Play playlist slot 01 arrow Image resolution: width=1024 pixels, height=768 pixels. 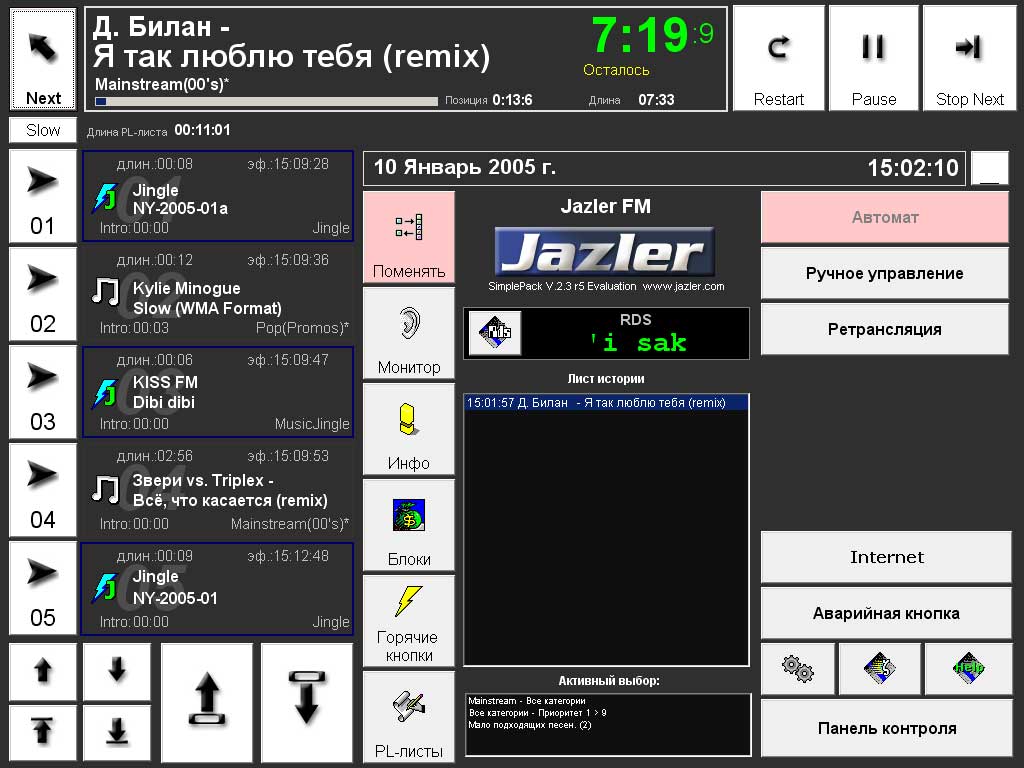[x=43, y=196]
